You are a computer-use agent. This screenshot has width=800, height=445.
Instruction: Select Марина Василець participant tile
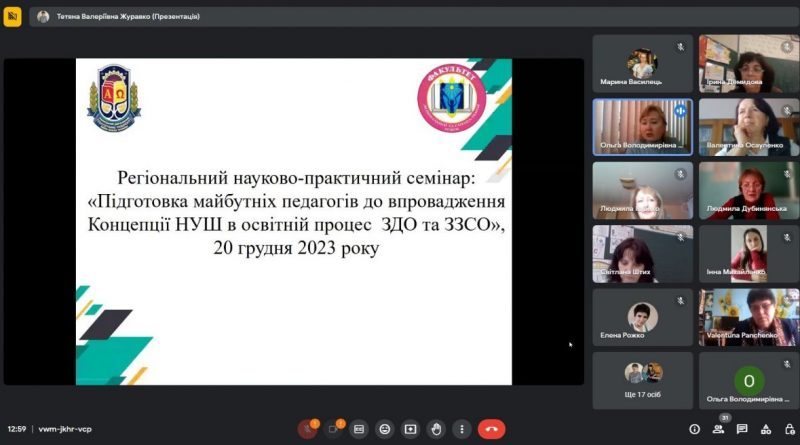642,64
